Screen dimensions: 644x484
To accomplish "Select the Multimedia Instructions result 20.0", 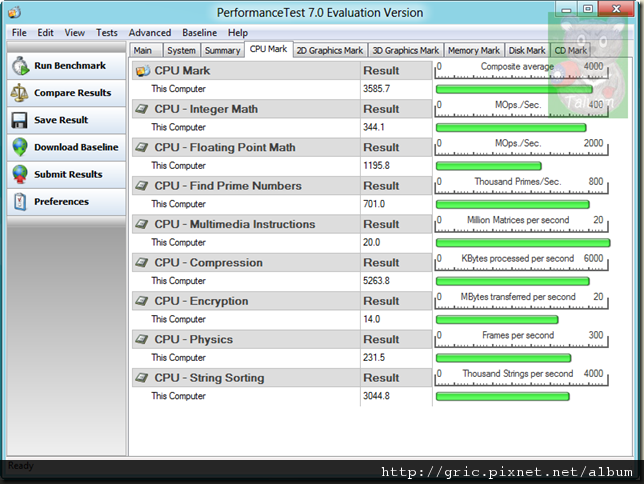I will point(371,242).
